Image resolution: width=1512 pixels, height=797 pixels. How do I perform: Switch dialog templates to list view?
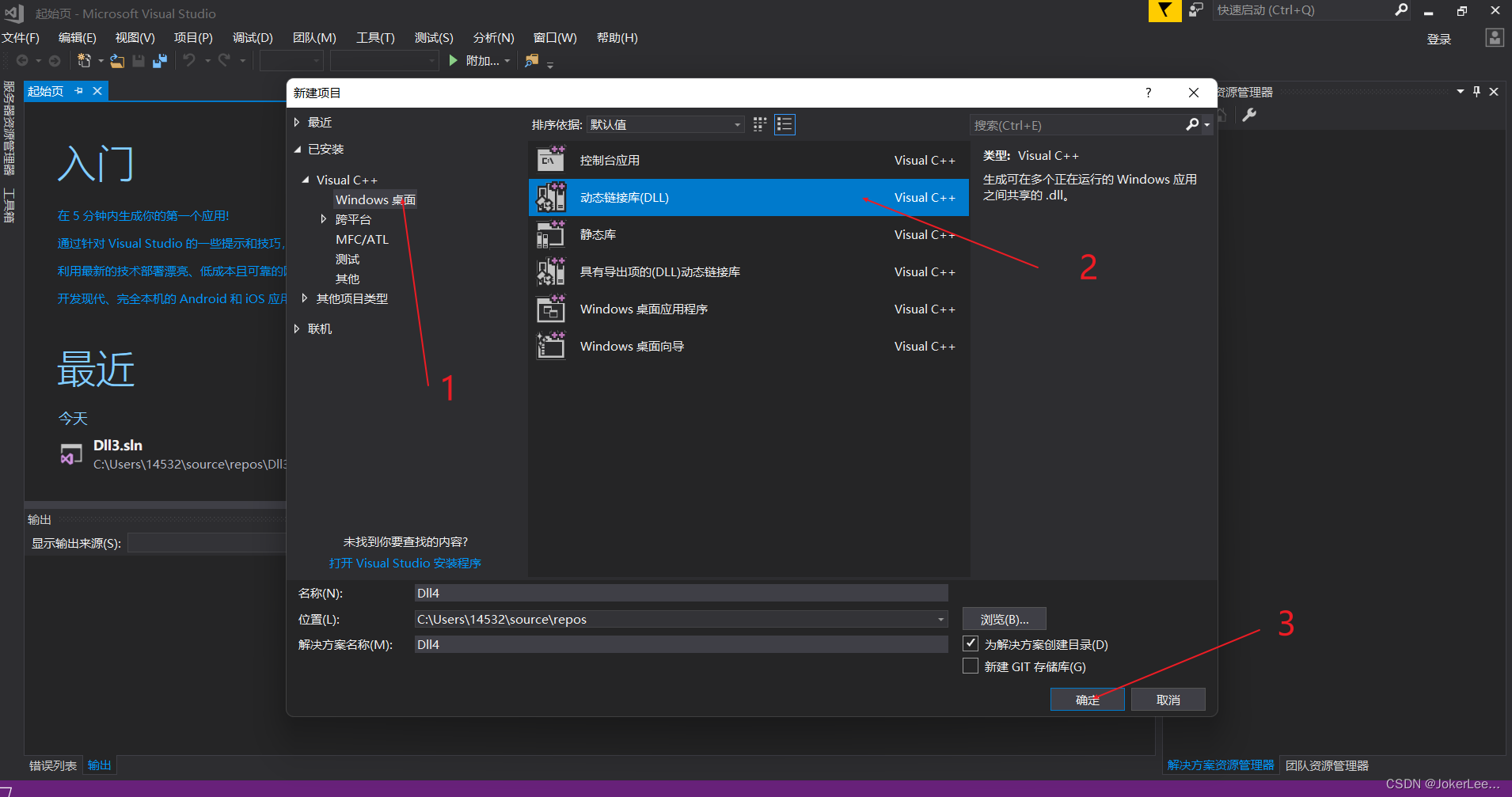pos(784,124)
